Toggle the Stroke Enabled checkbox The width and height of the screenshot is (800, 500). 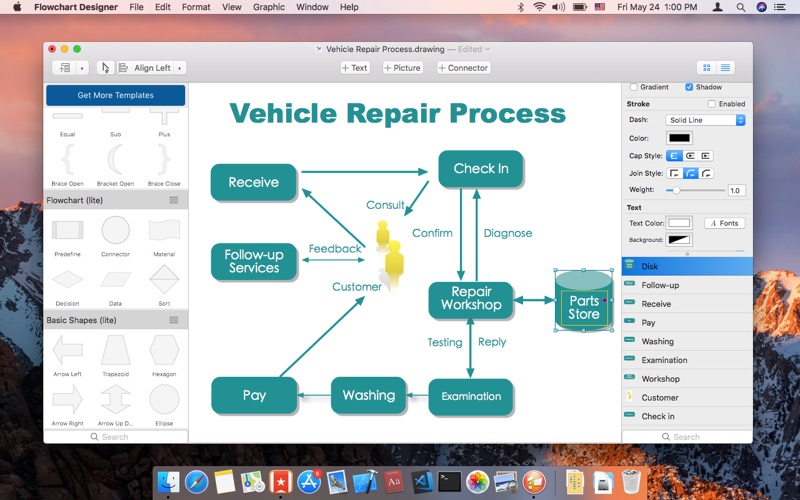pyautogui.click(x=712, y=104)
